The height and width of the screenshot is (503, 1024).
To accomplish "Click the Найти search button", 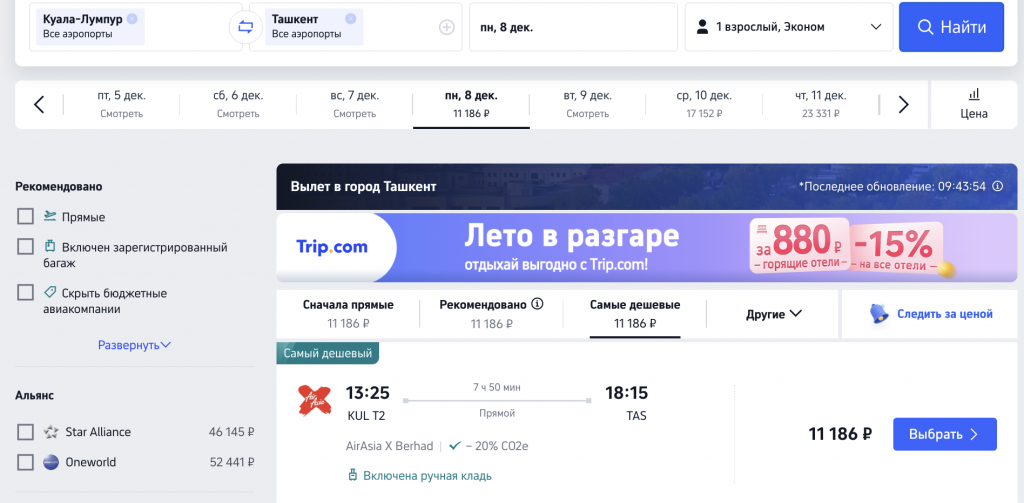I will pos(952,27).
